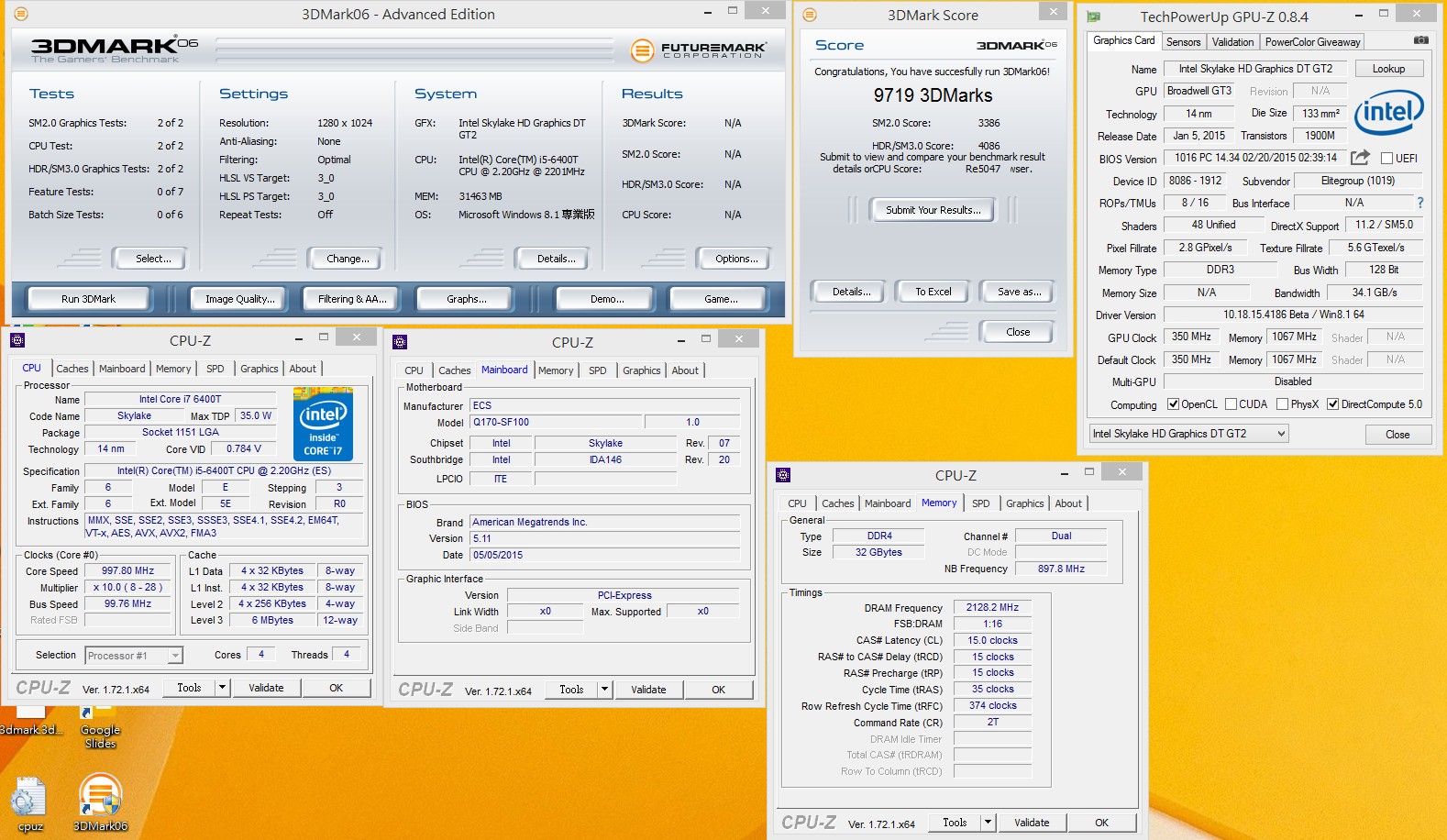Click Validate in CPU-Z Memory window
1447x840 pixels.
click(x=1032, y=823)
